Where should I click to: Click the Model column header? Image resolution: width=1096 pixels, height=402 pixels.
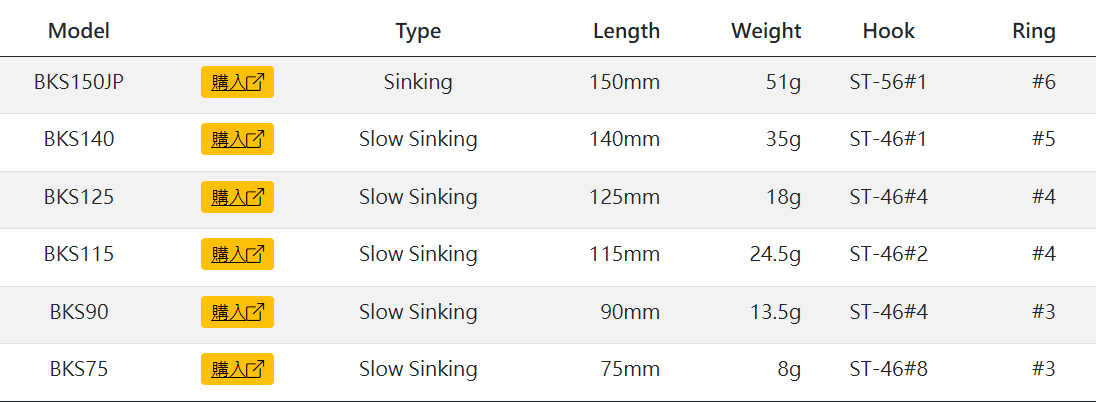(79, 31)
